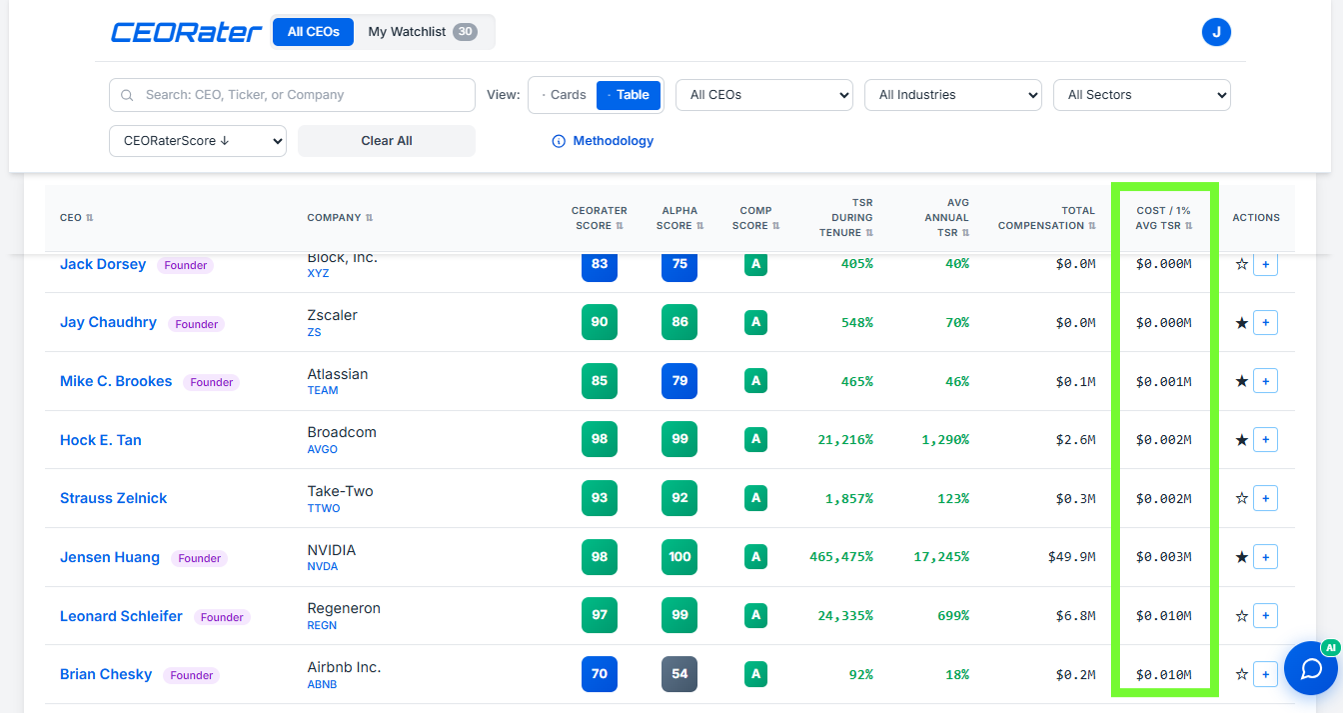Click the CEORater logo
Image resolution: width=1343 pixels, height=713 pixels.
(186, 32)
